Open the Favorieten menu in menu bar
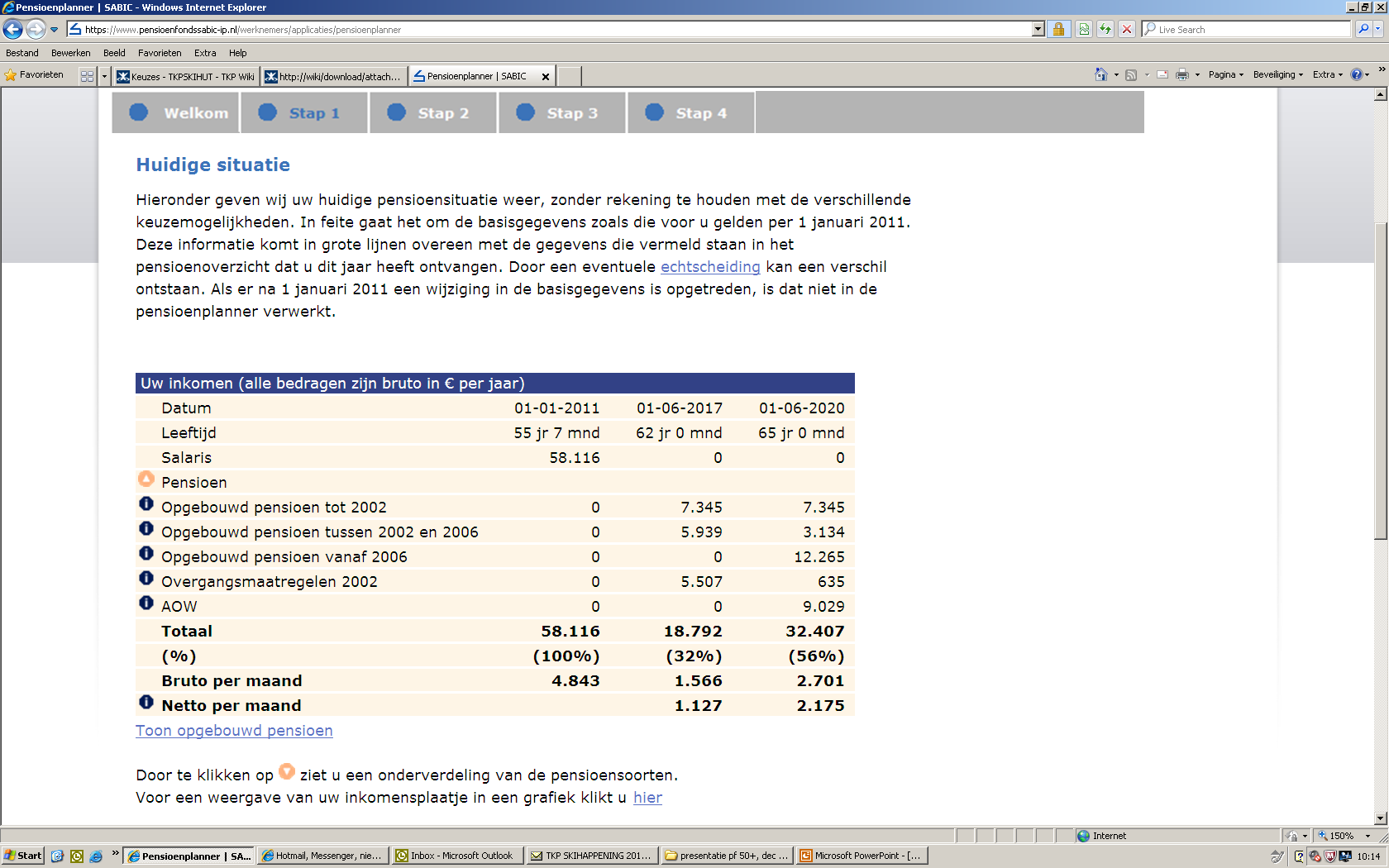 pos(160,53)
